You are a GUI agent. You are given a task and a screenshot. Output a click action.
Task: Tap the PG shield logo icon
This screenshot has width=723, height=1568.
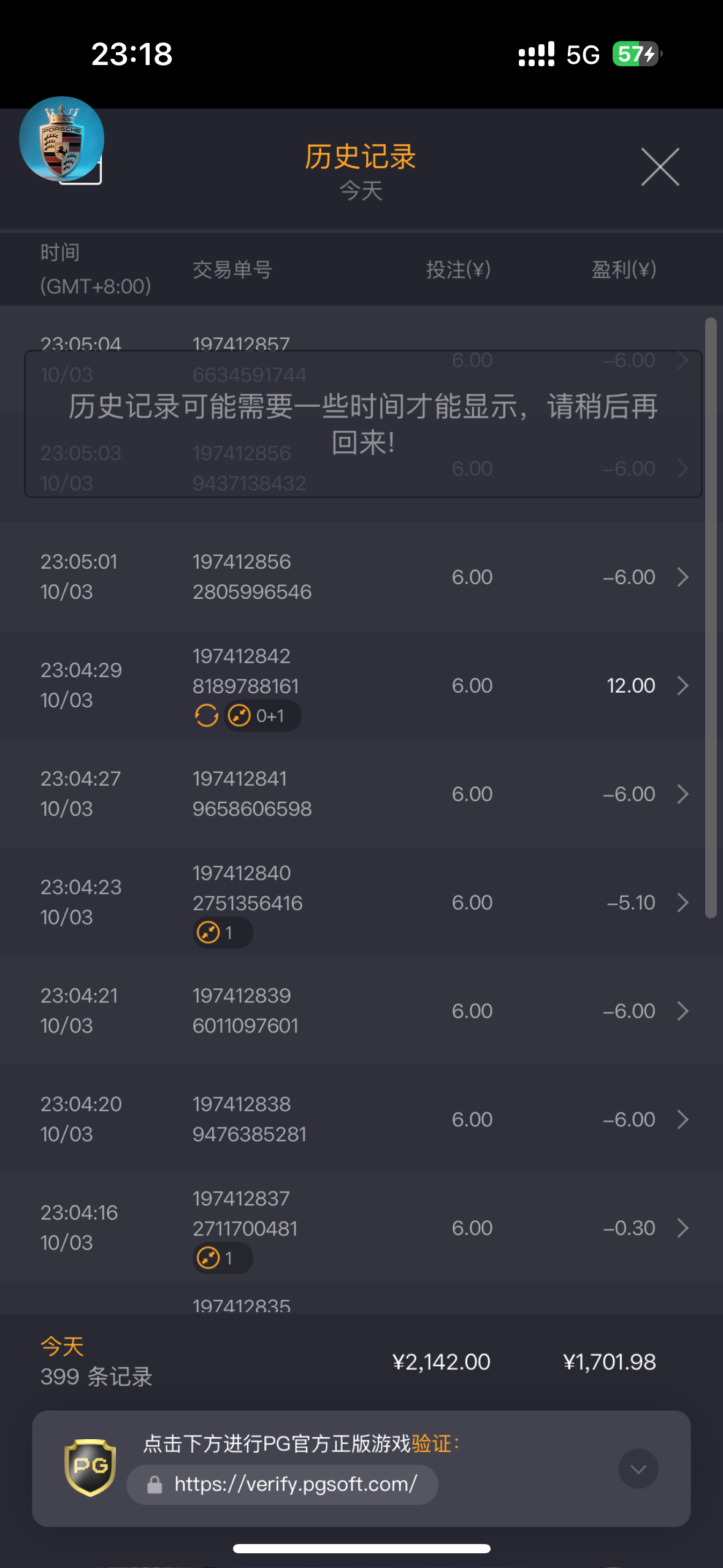[90, 1467]
